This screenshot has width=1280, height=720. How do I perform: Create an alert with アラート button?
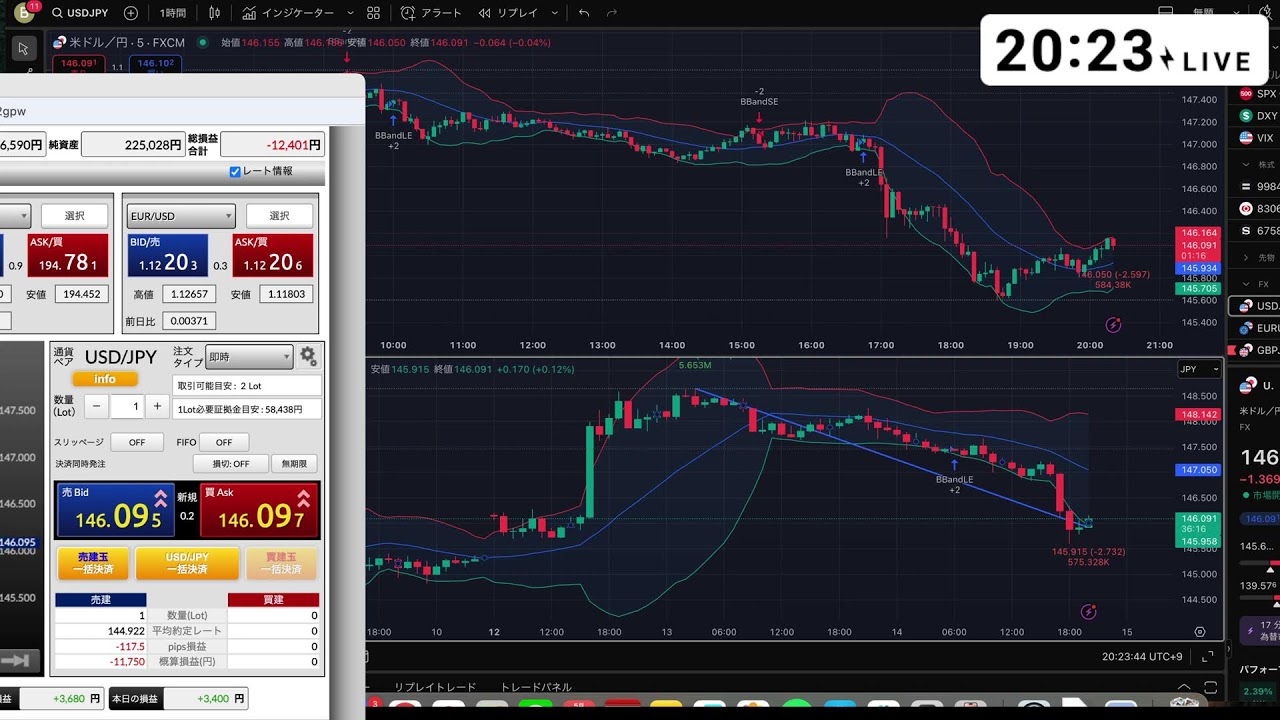pos(431,13)
